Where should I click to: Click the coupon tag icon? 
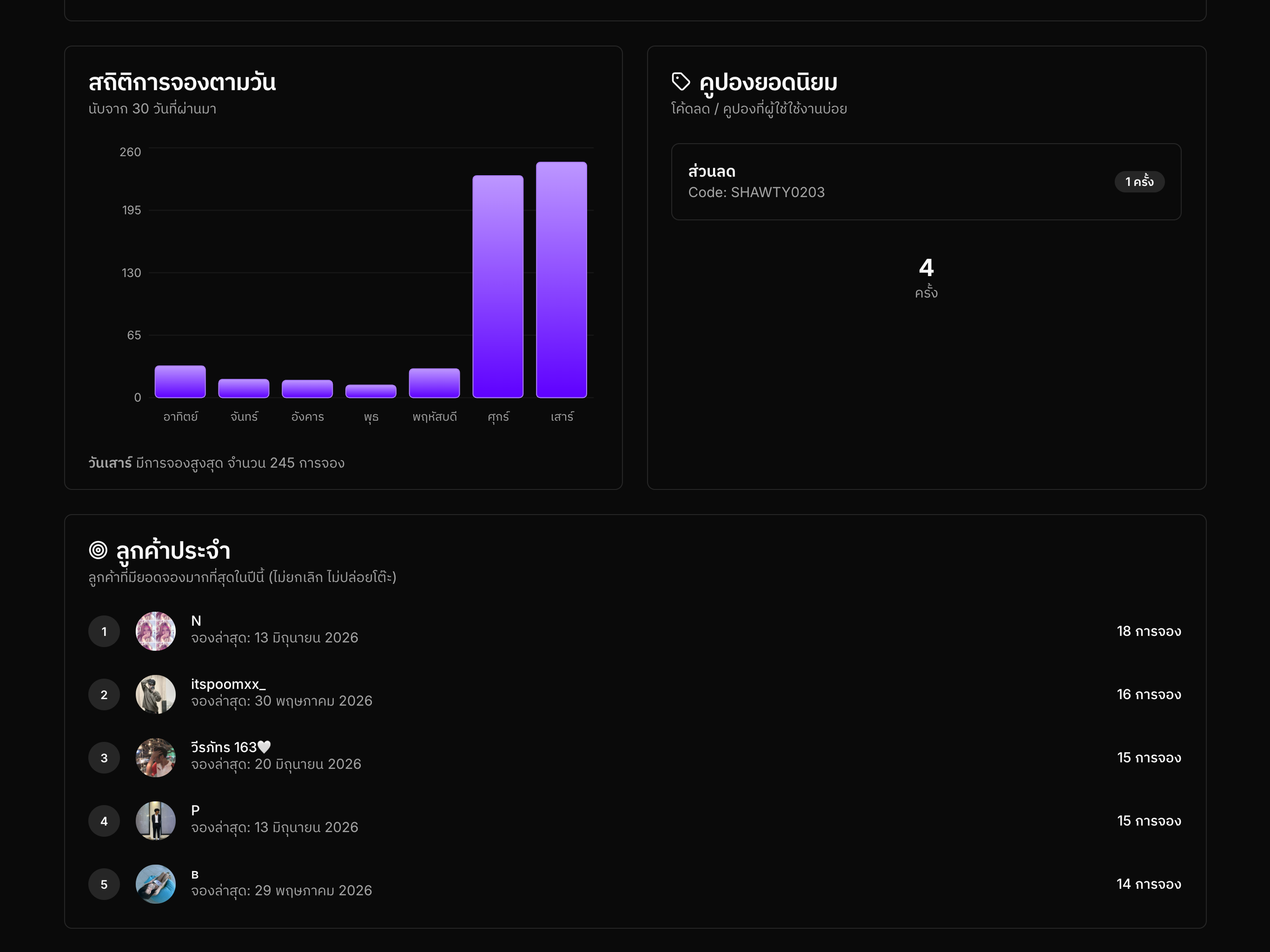coord(681,81)
